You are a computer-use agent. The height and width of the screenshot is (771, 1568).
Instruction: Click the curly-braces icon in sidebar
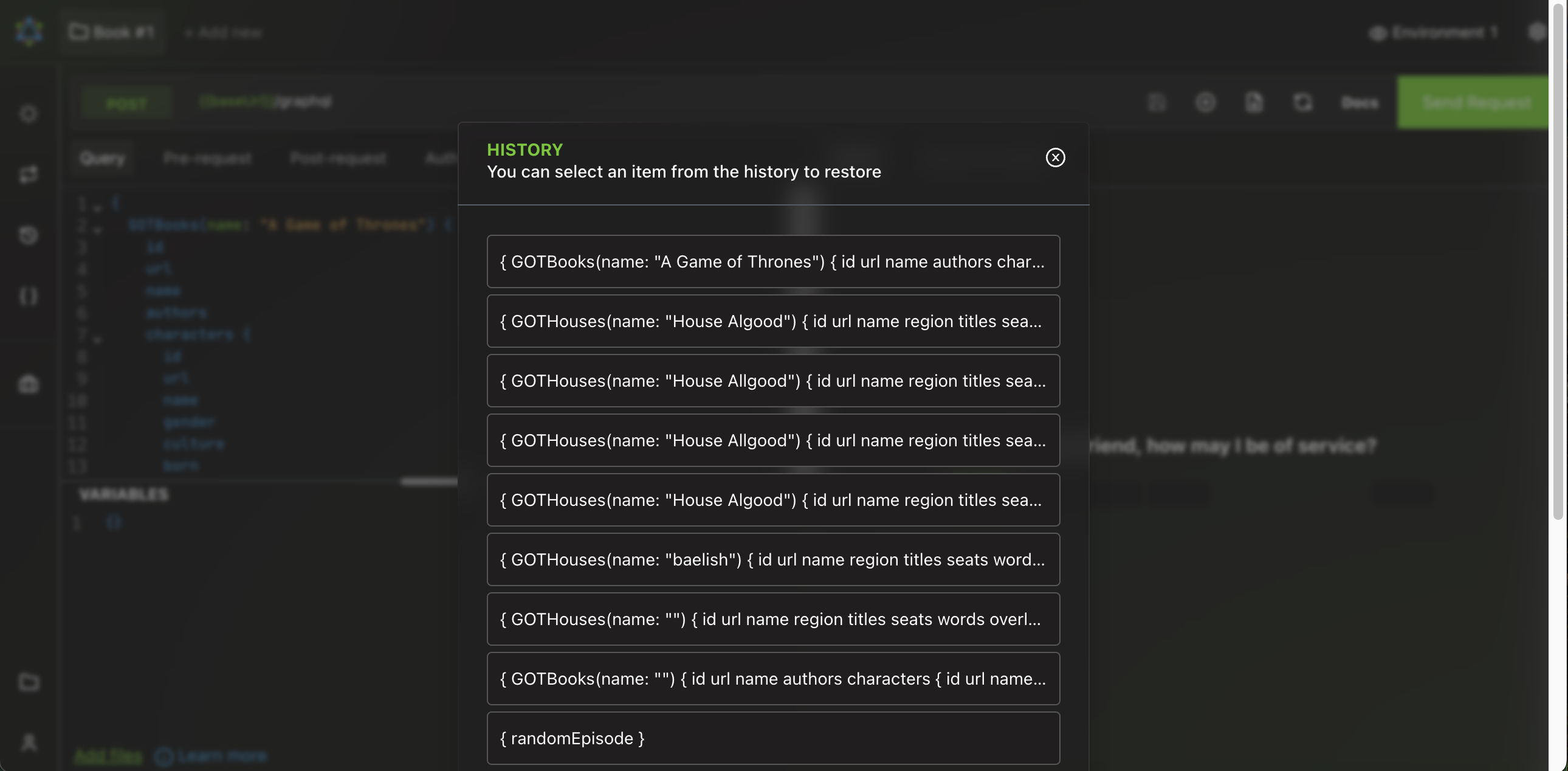(28, 297)
